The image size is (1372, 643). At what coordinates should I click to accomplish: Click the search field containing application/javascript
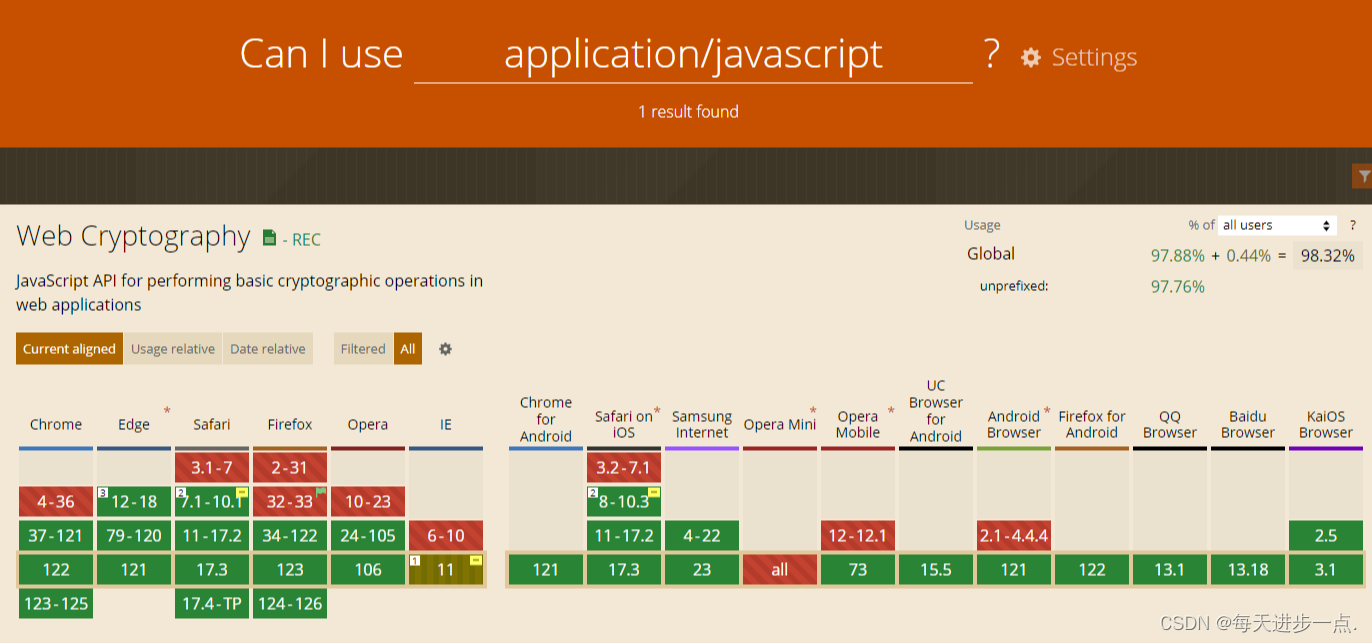point(693,54)
